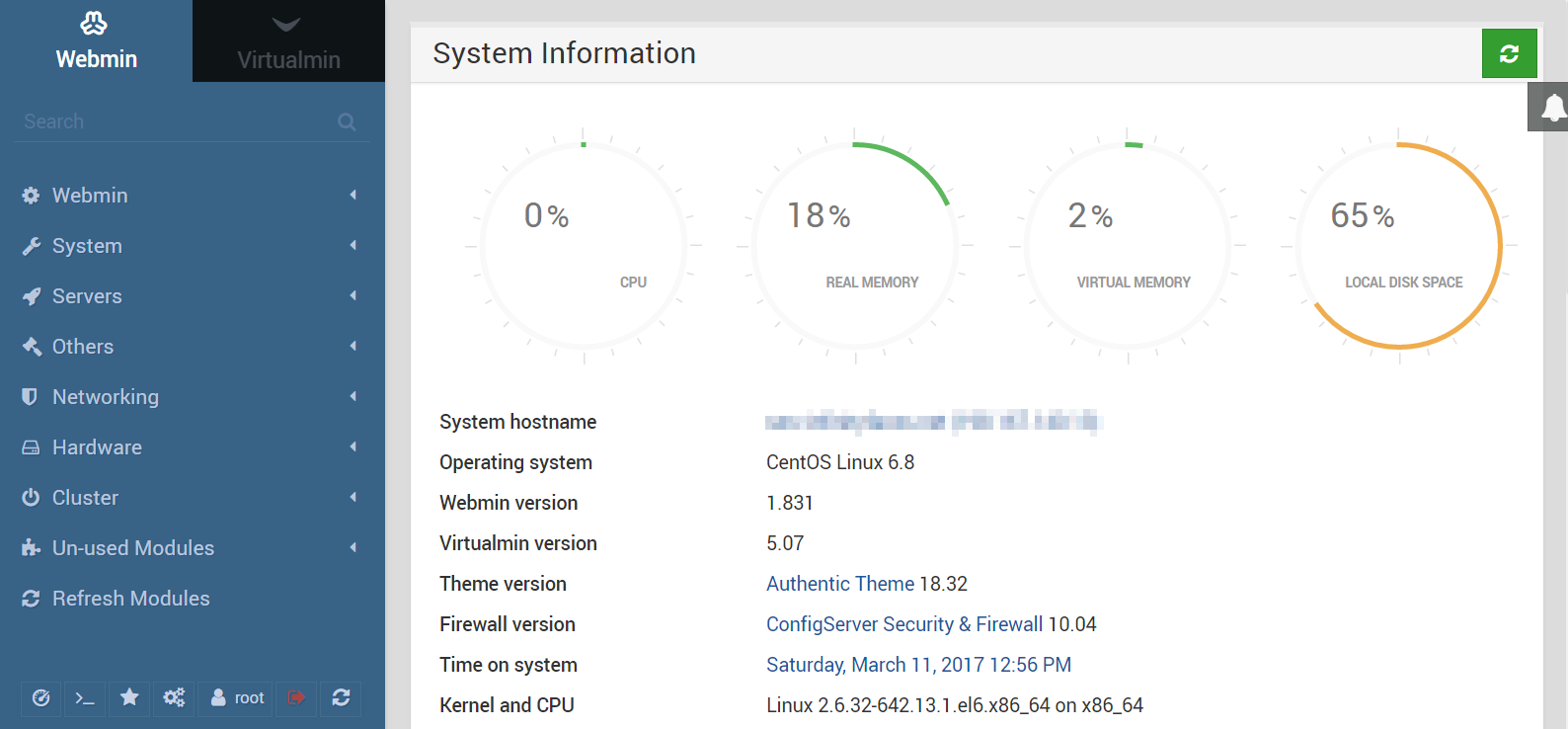Click the Refresh Modules sync icon
The image size is (1568, 729).
pyautogui.click(x=31, y=599)
